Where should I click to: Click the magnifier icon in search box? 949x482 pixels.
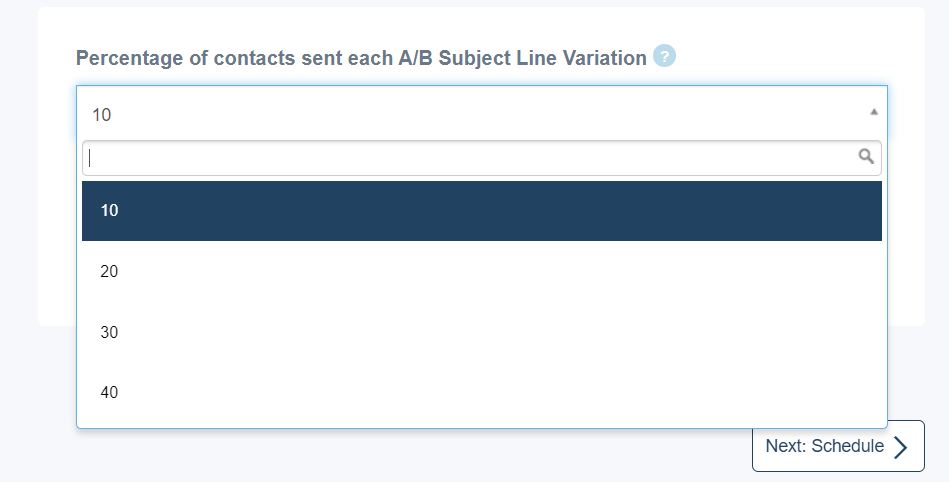tap(866, 157)
